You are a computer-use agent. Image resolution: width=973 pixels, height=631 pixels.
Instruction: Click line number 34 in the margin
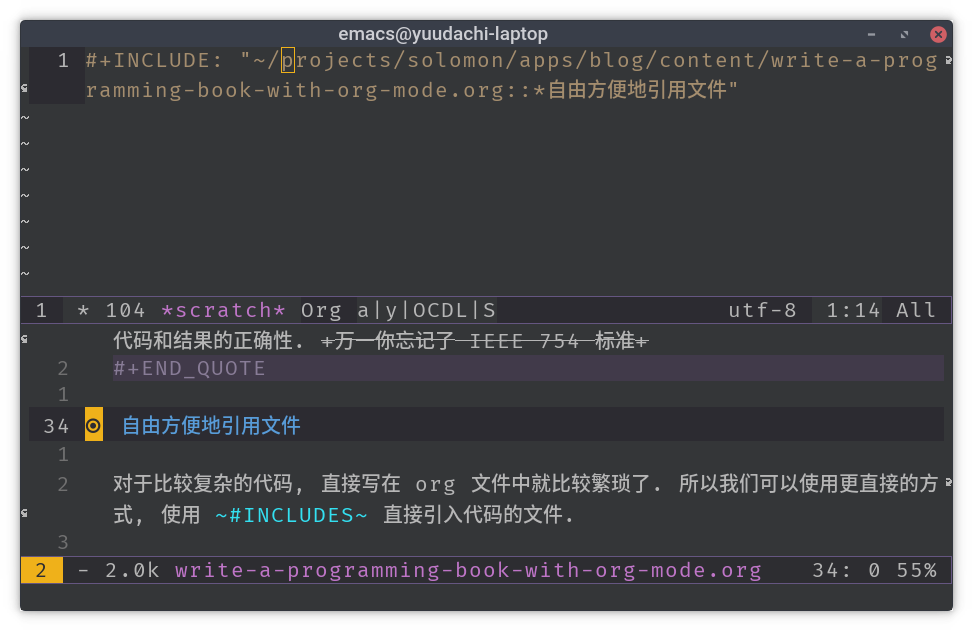(x=55, y=424)
